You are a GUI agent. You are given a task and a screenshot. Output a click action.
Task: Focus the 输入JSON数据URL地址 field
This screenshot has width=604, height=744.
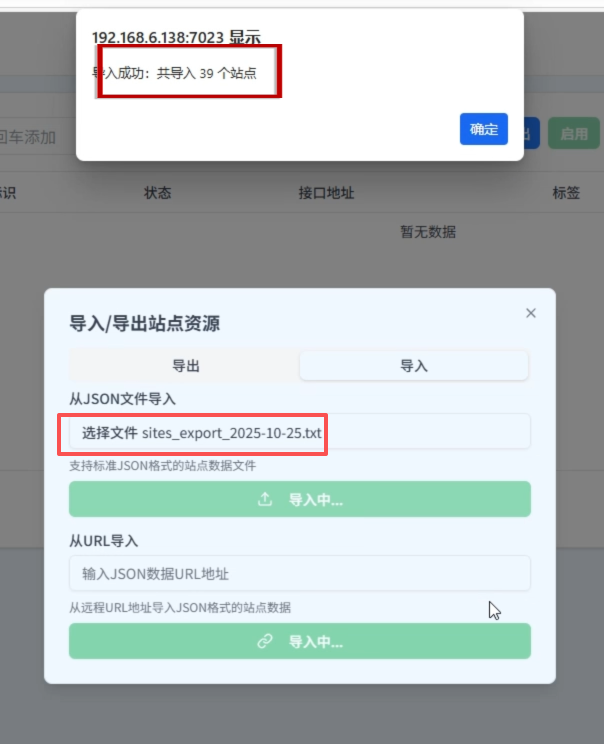[x=299, y=574]
